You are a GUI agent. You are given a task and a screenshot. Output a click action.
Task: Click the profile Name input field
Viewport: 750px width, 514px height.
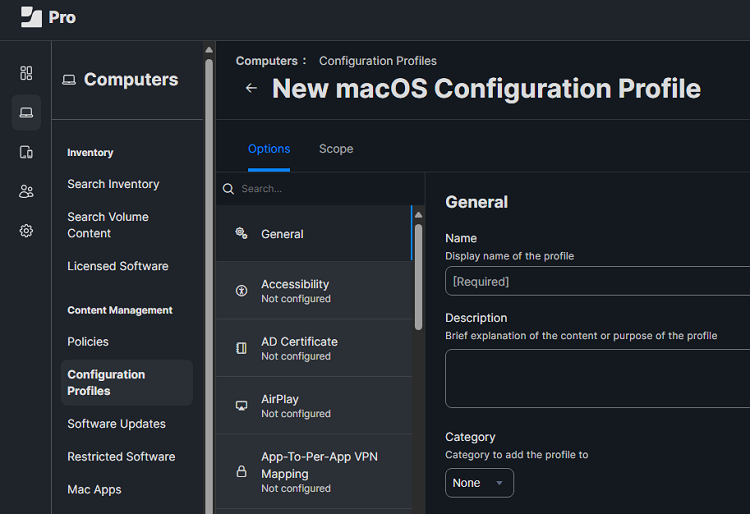coord(597,282)
